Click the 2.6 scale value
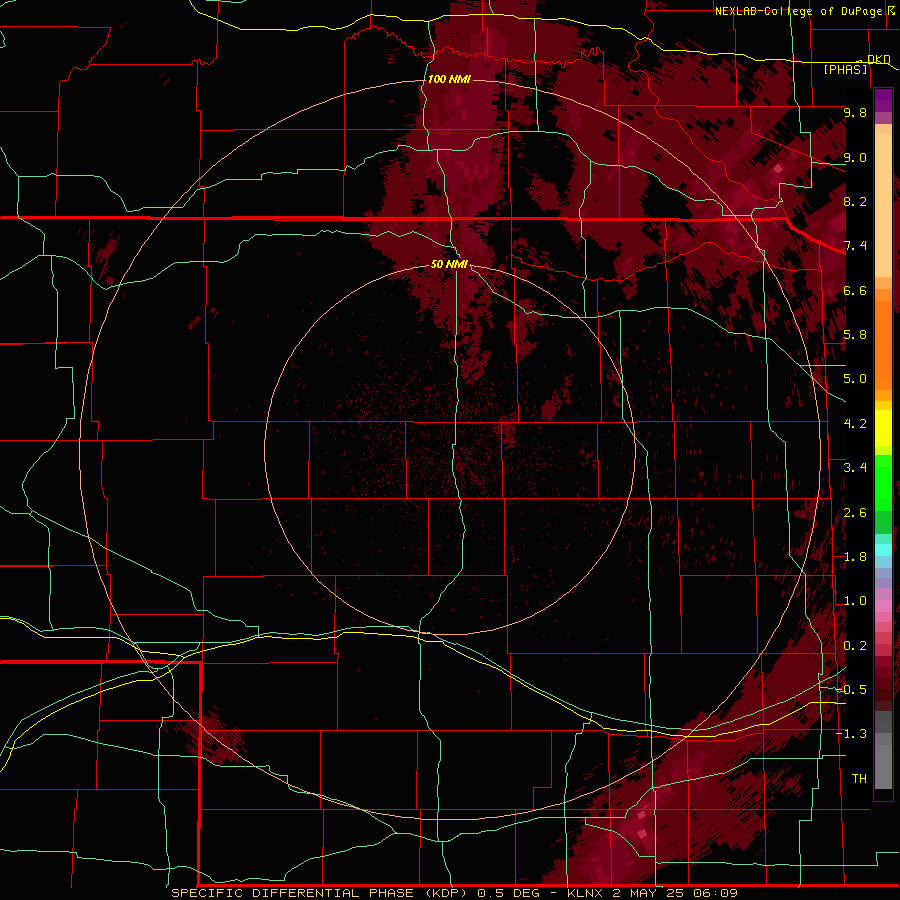Viewport: 900px width, 900px height. pyautogui.click(x=855, y=513)
